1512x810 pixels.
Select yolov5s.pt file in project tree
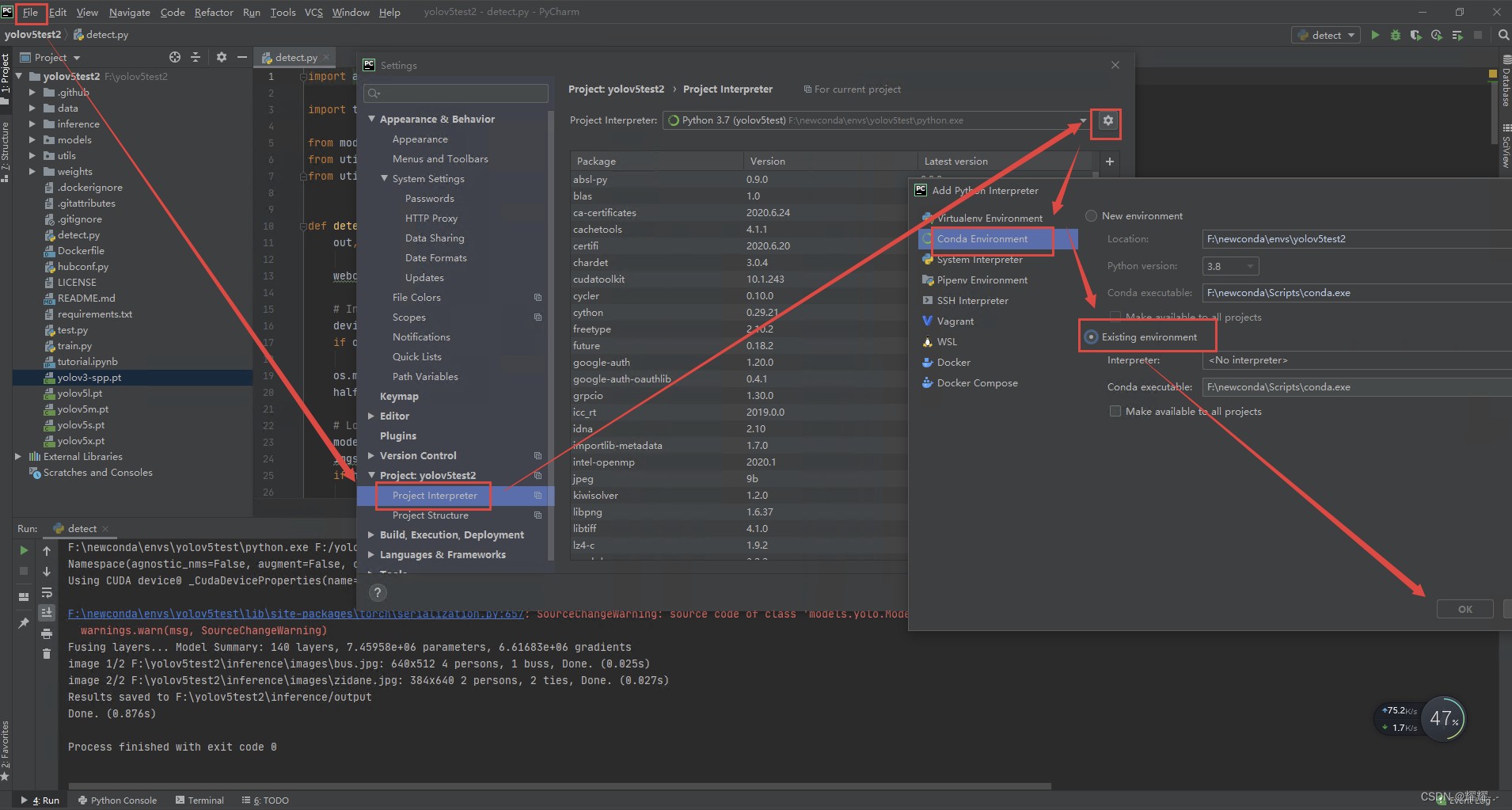81,425
